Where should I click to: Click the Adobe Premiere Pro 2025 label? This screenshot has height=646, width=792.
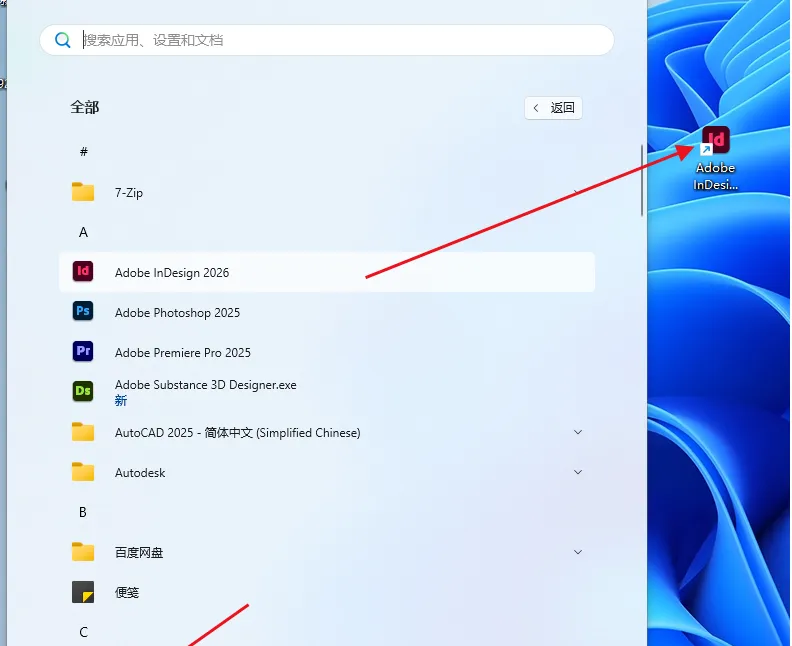(x=183, y=353)
